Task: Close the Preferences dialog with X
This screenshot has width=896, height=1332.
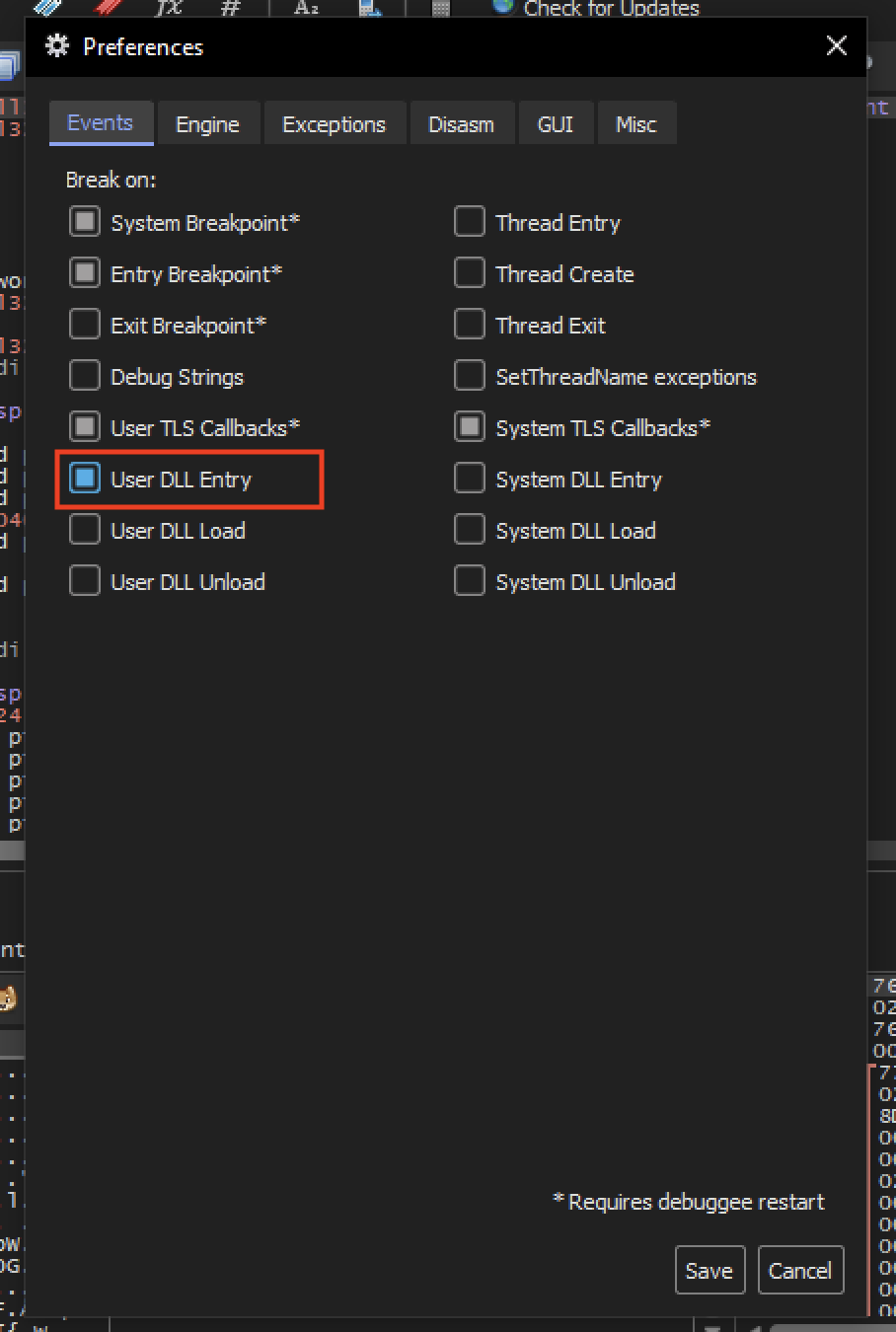Action: coord(837,45)
